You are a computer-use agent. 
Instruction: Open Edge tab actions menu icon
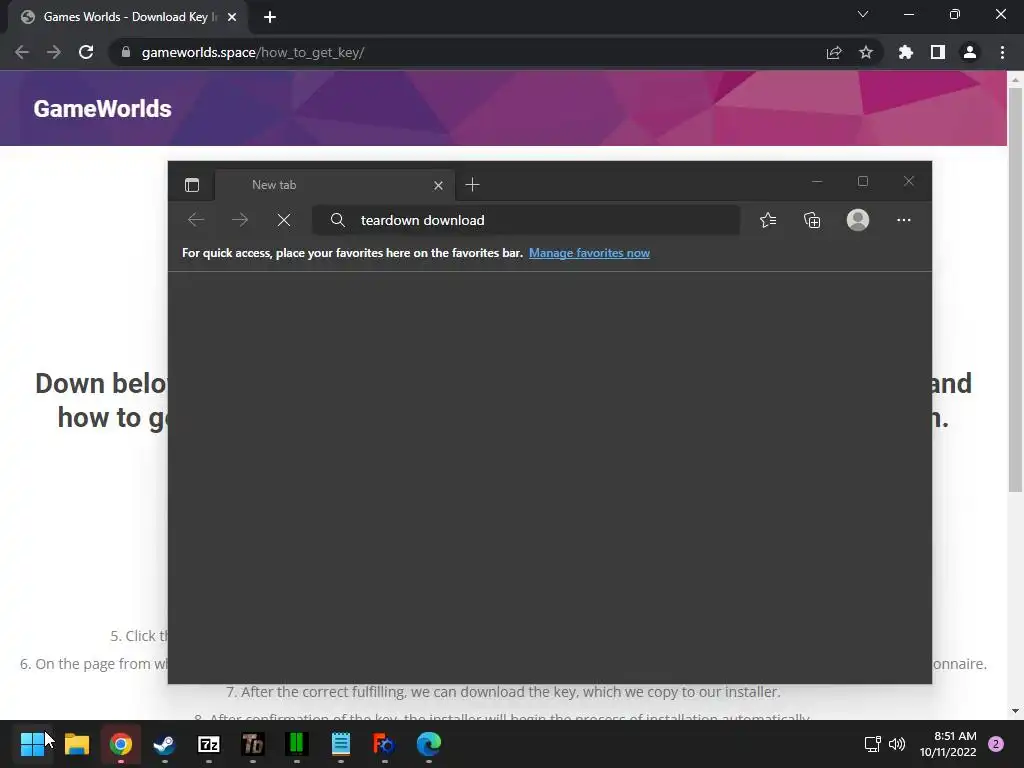tap(192, 185)
